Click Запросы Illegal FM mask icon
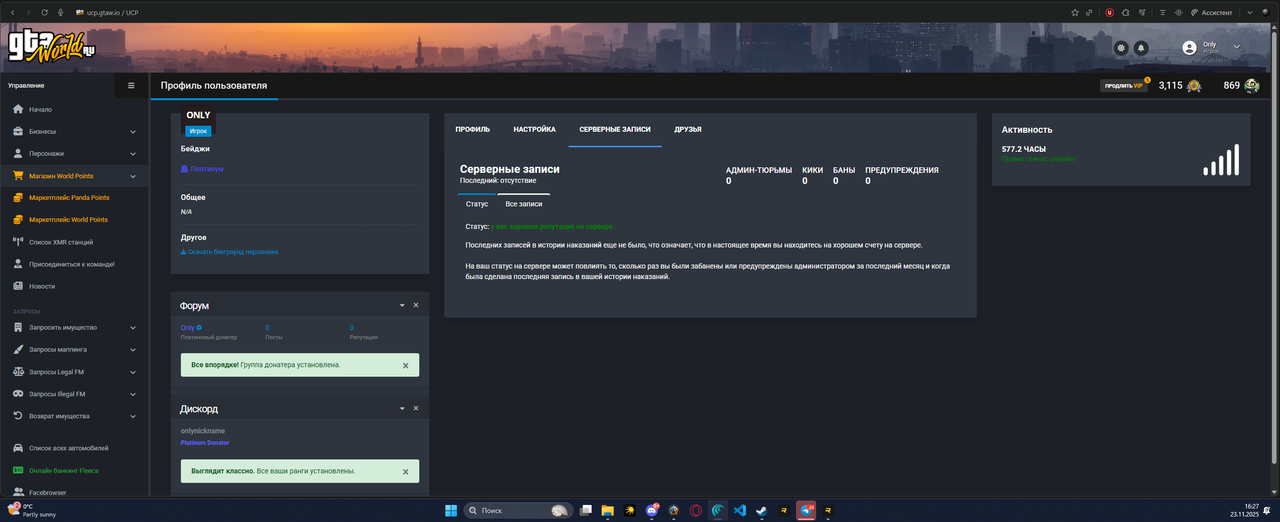Image resolution: width=1280 pixels, height=522 pixels. [18, 394]
